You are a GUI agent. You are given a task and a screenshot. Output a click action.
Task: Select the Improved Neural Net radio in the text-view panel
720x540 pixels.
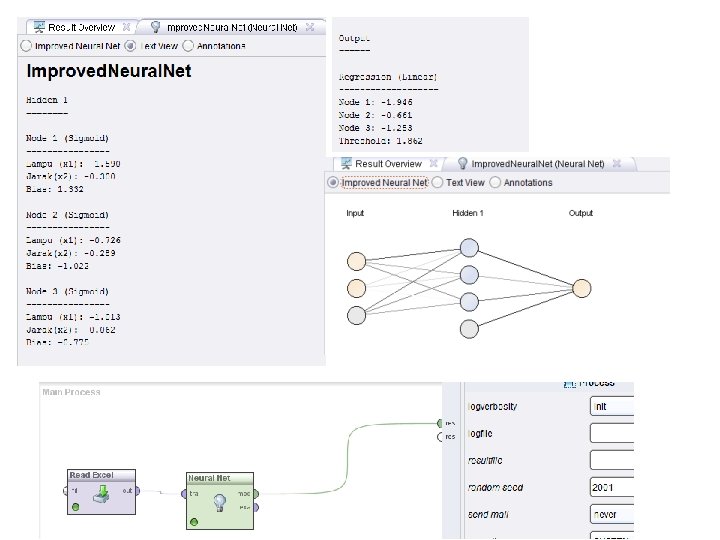[x=26, y=46]
